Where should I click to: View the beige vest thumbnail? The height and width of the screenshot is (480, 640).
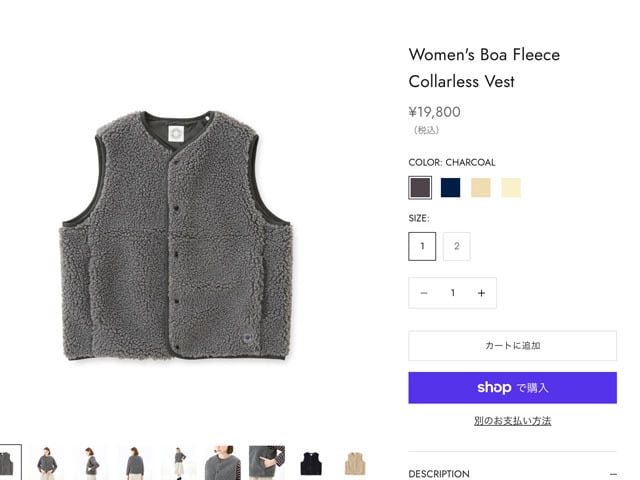point(355,463)
